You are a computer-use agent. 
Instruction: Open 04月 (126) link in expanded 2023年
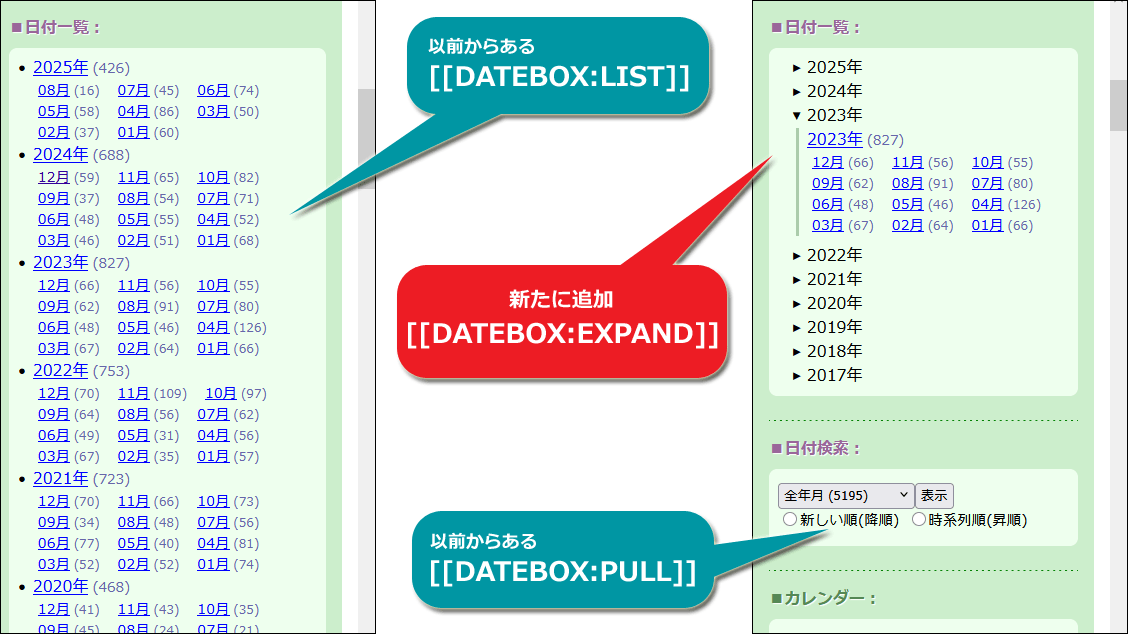(x=987, y=204)
